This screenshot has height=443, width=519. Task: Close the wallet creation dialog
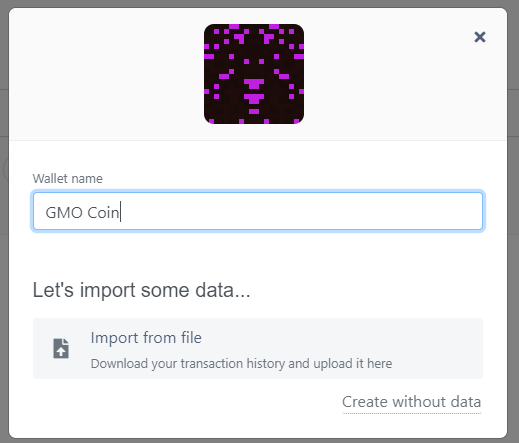point(480,37)
